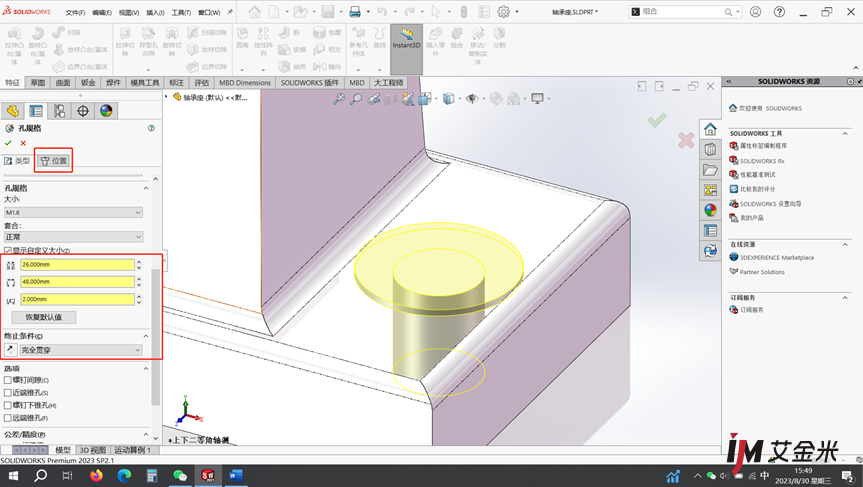Open the Options gear icon
Screen dimensions: 863x487
(504, 12)
